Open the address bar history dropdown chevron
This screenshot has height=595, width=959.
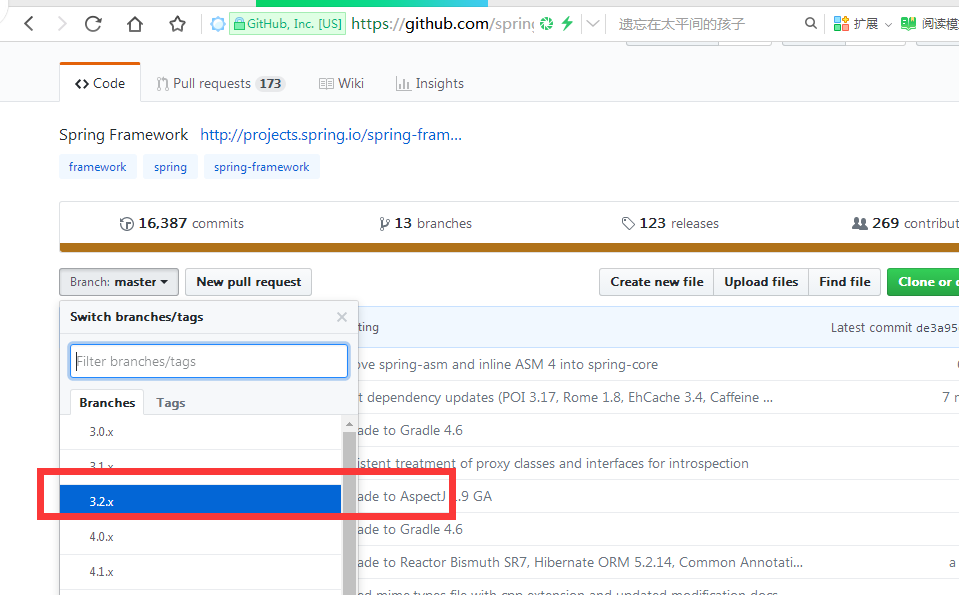(593, 24)
